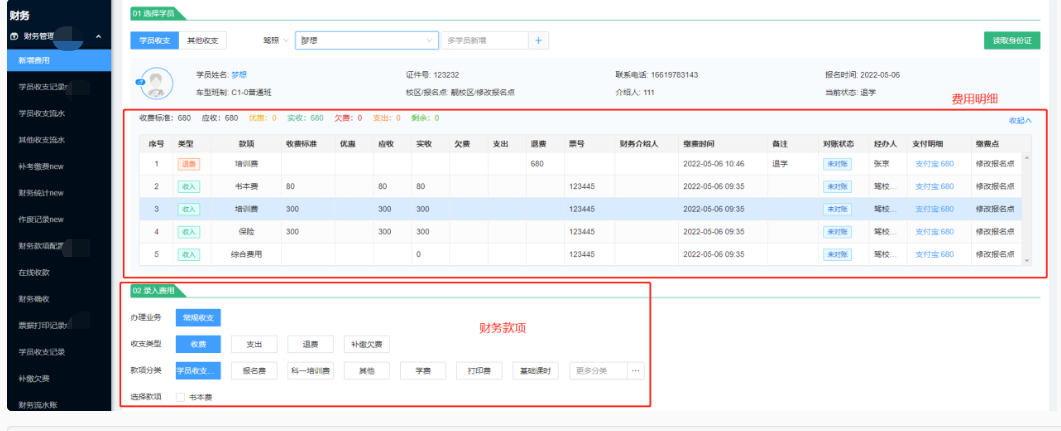
Task: Click the ellipsis icon next to 更多分类
Action: coord(634,370)
